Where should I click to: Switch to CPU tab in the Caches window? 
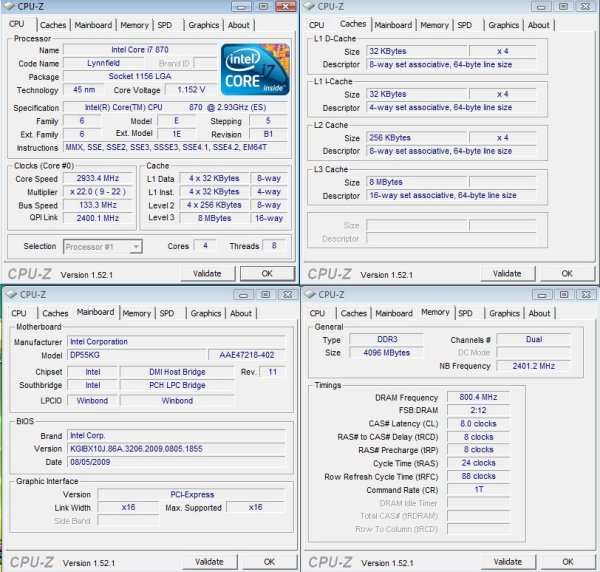[316, 25]
